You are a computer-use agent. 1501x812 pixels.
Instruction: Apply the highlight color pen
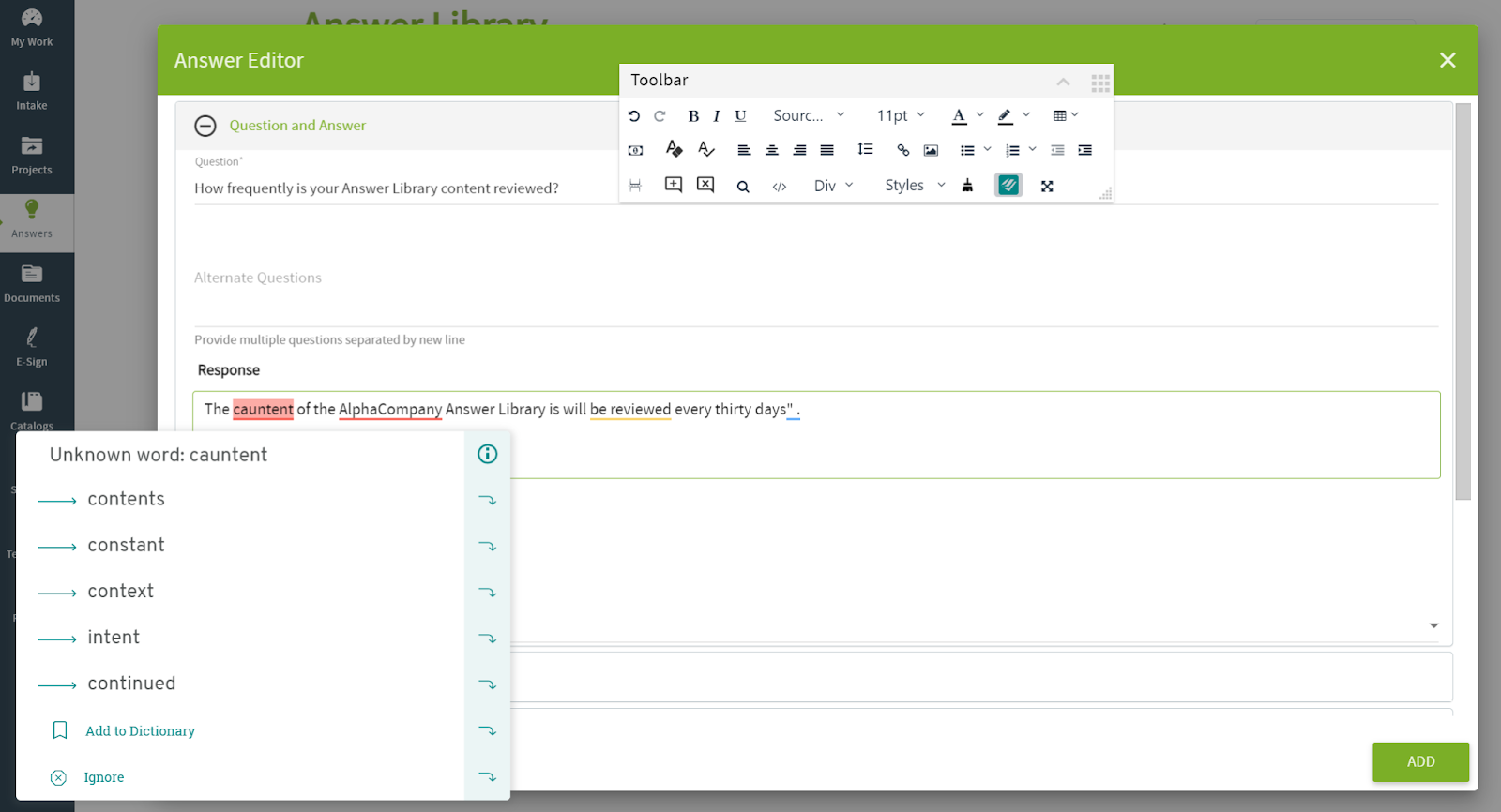pyautogui.click(x=1005, y=115)
